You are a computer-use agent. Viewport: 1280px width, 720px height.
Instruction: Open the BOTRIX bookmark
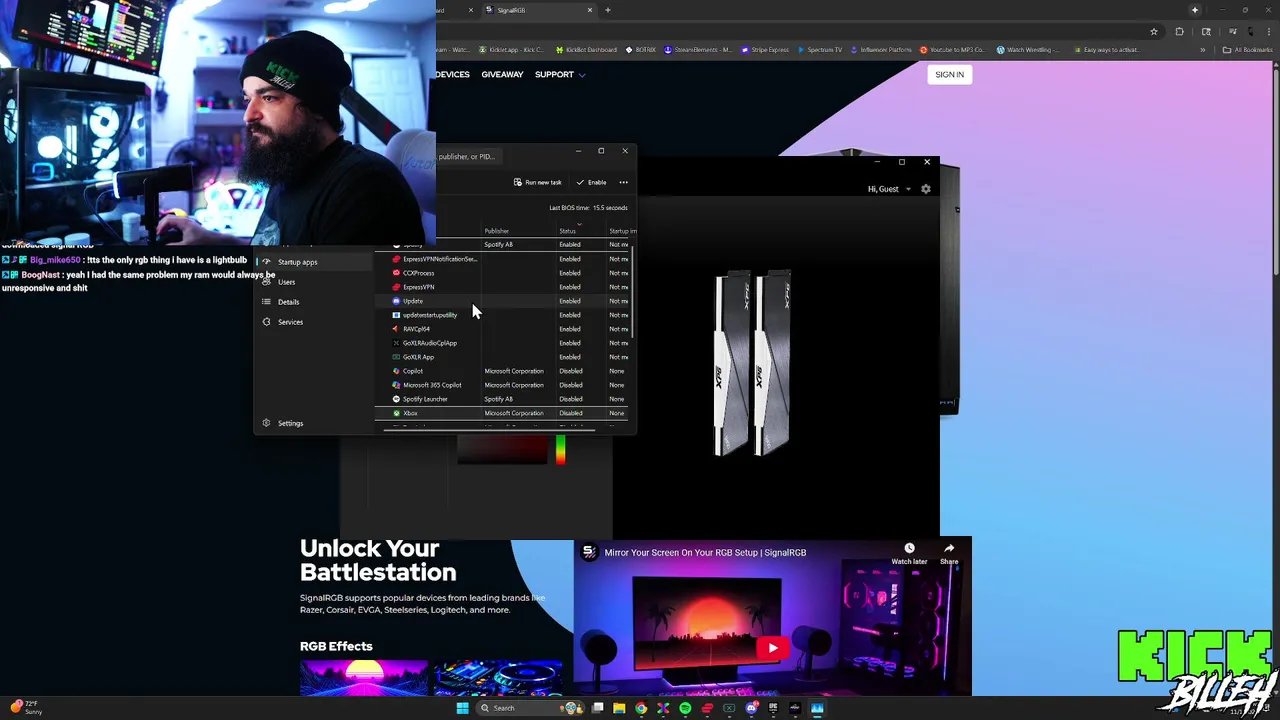coord(641,50)
